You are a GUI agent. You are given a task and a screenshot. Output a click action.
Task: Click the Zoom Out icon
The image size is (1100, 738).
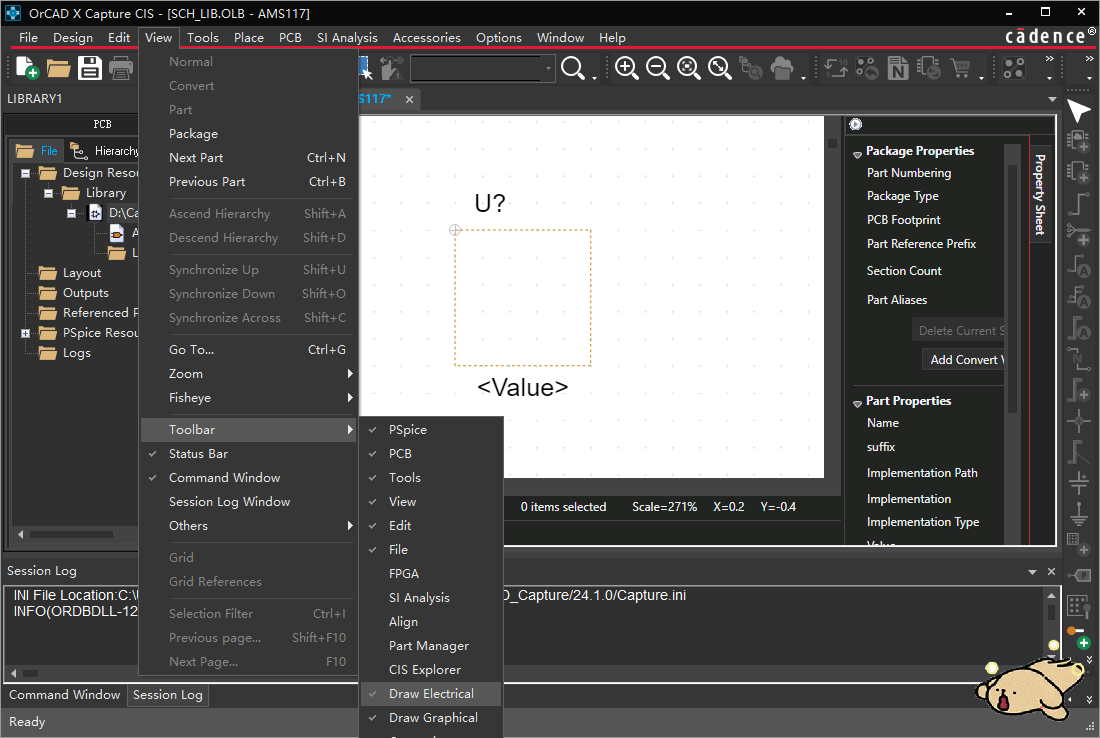tap(657, 68)
